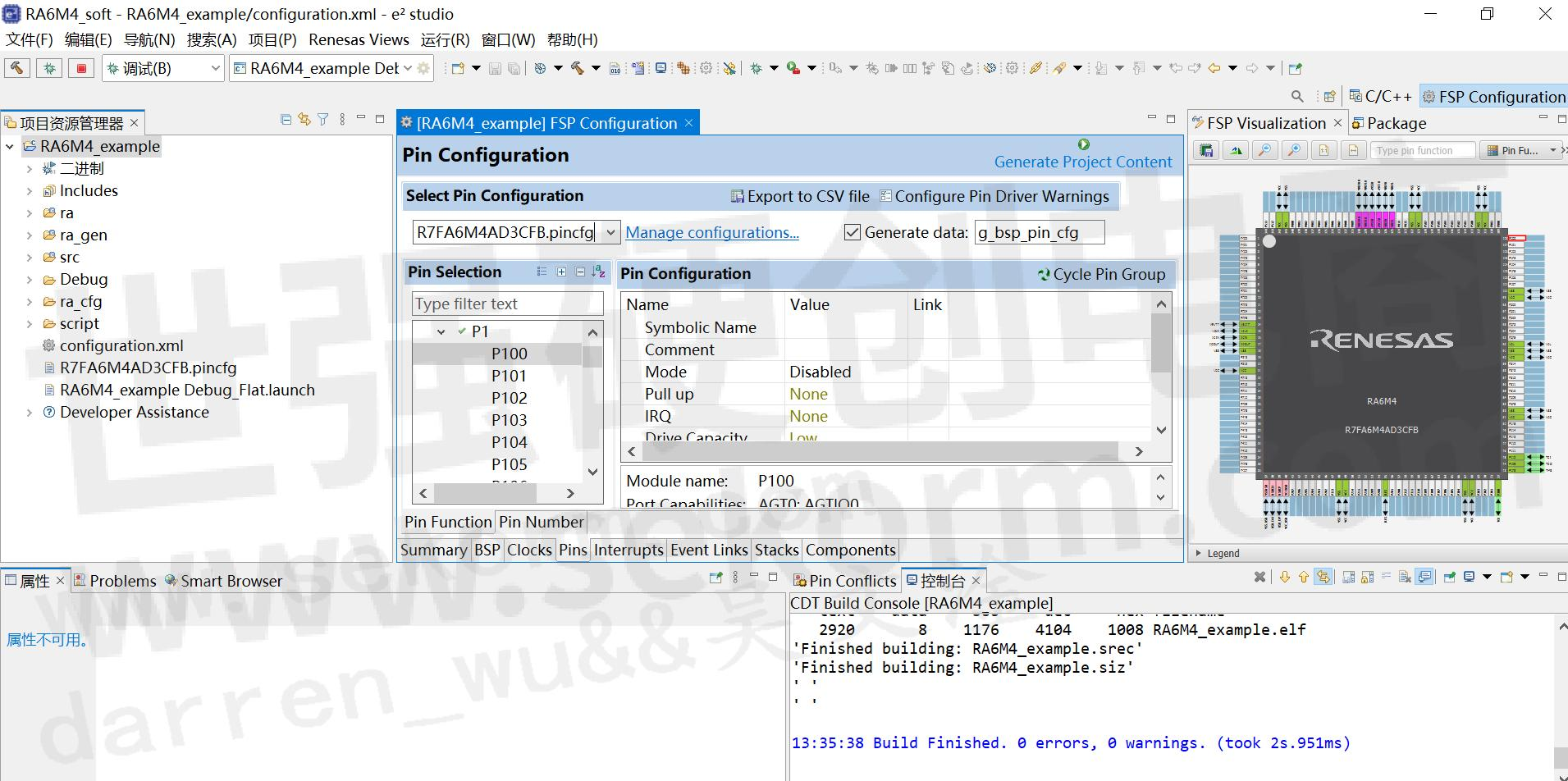Screen dimensions: 1568x781
Task: Open the Manage configurations link
Action: tap(711, 233)
